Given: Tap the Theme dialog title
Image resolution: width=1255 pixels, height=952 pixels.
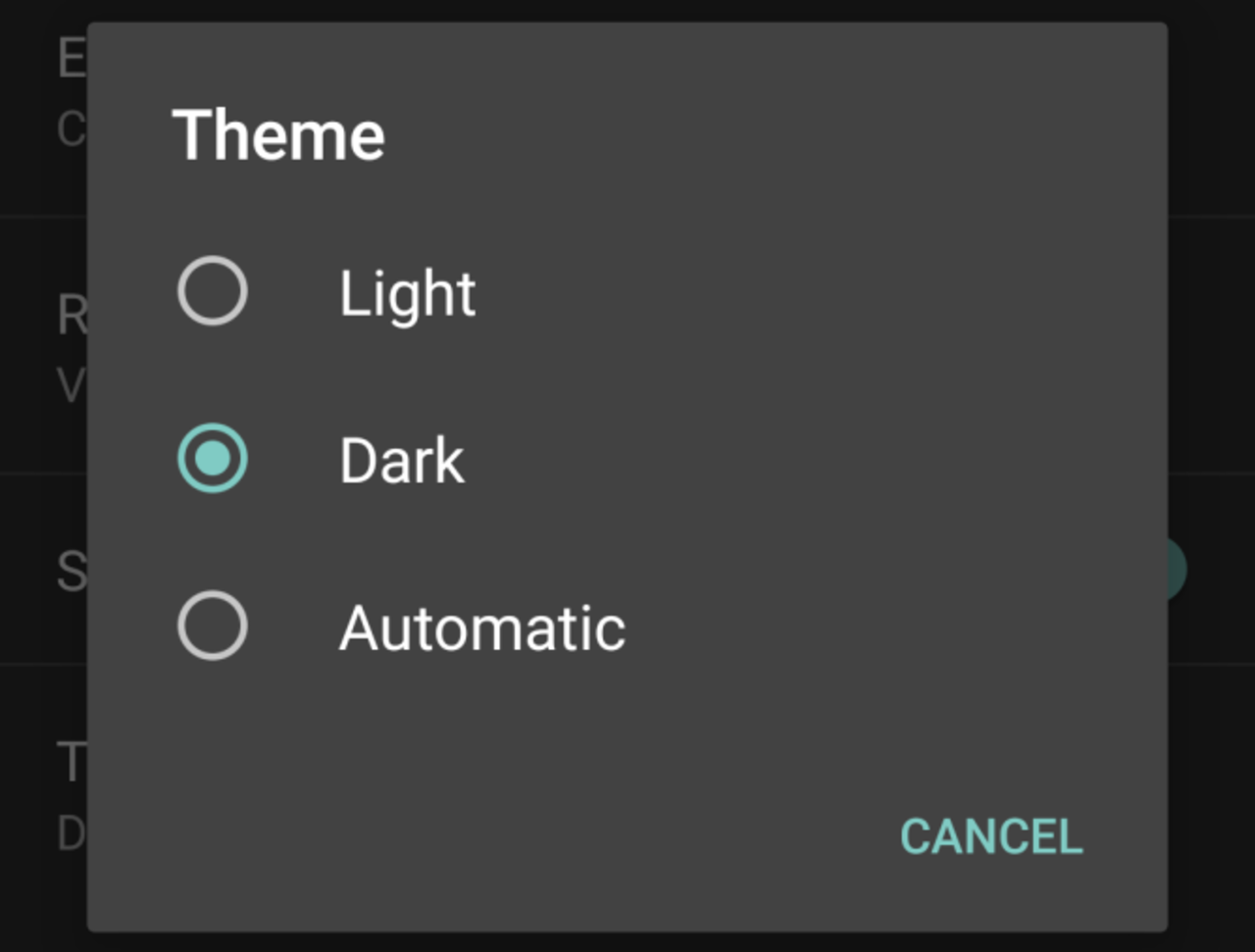Looking at the screenshot, I should coord(280,133).
